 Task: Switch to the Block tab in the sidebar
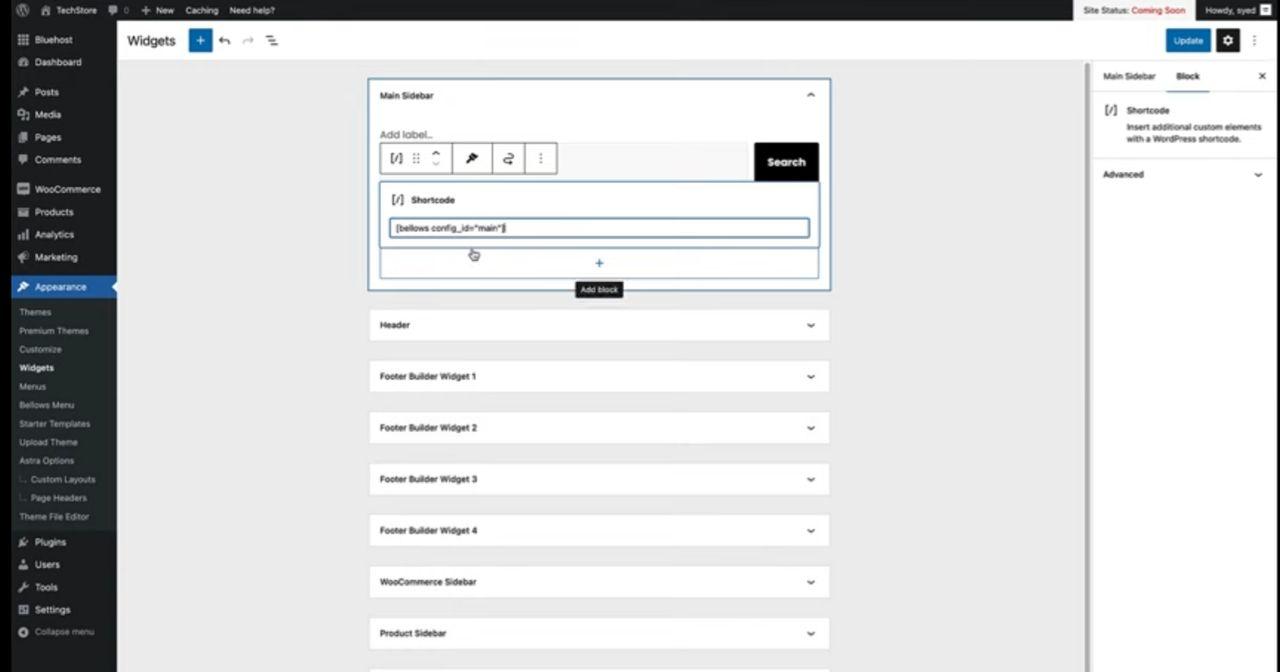point(1187,76)
